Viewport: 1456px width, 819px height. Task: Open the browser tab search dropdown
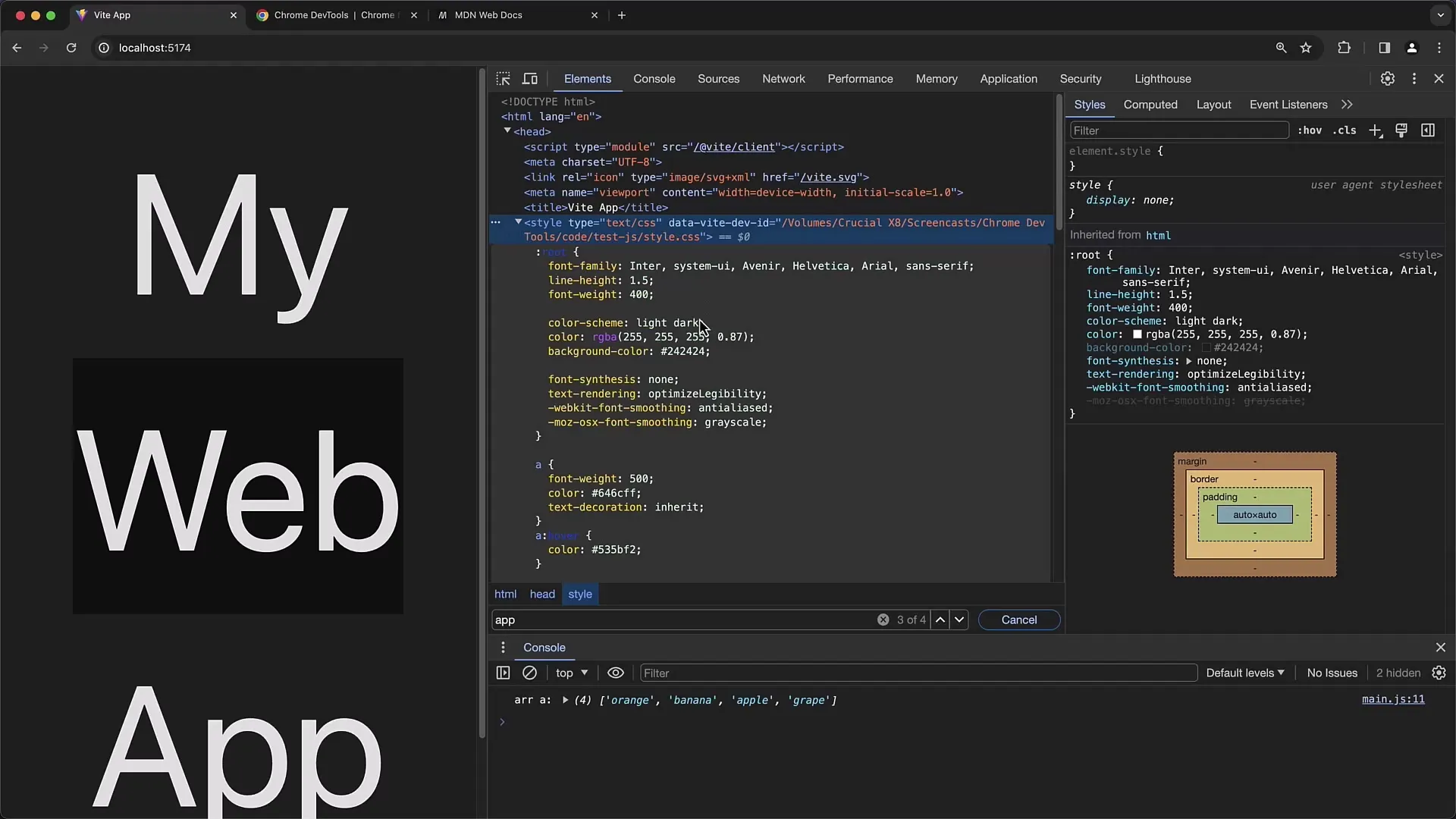(1440, 15)
